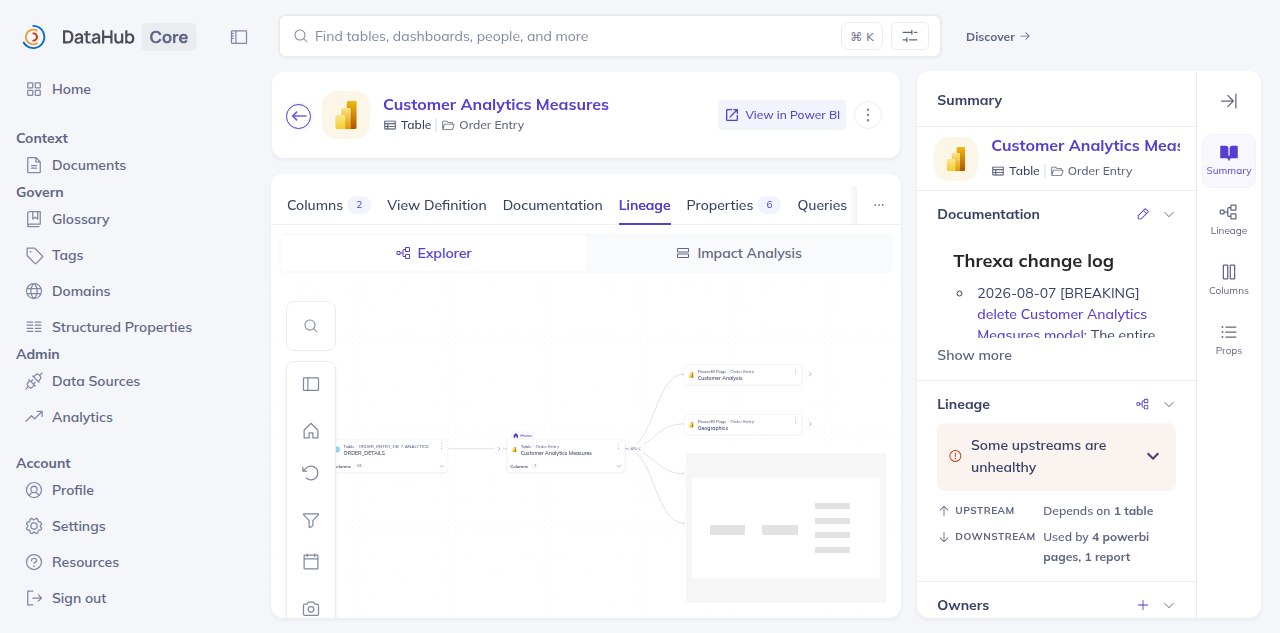Toggle lineage sidebar panel tool
Image resolution: width=1280 pixels, height=633 pixels.
tap(311, 384)
